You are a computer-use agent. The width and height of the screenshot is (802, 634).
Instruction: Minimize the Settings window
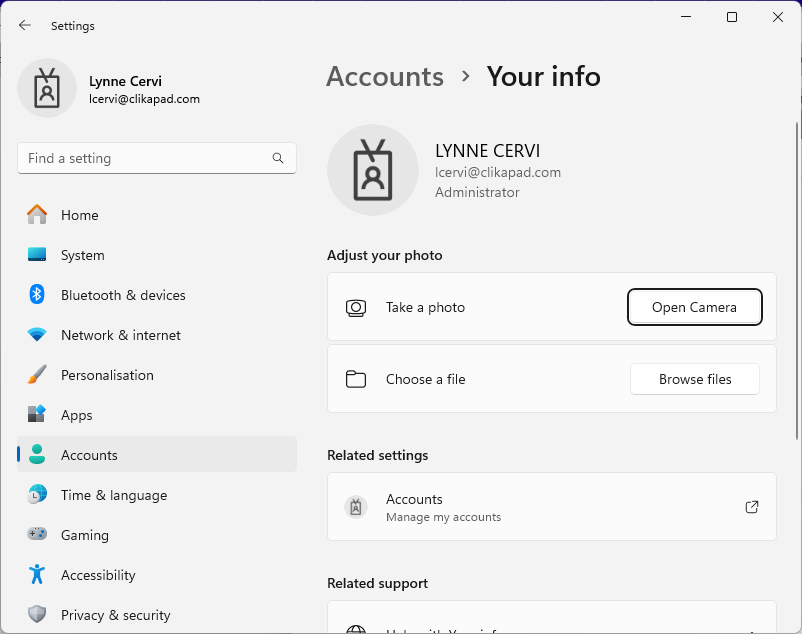pos(686,17)
